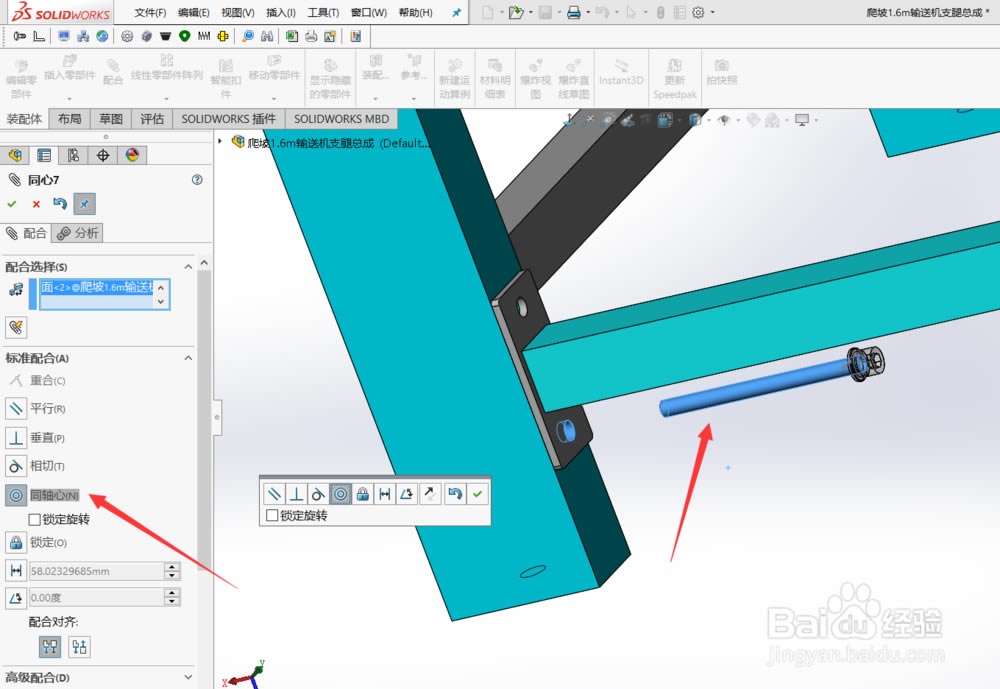Increase the angle value using the stepper

pos(172,593)
